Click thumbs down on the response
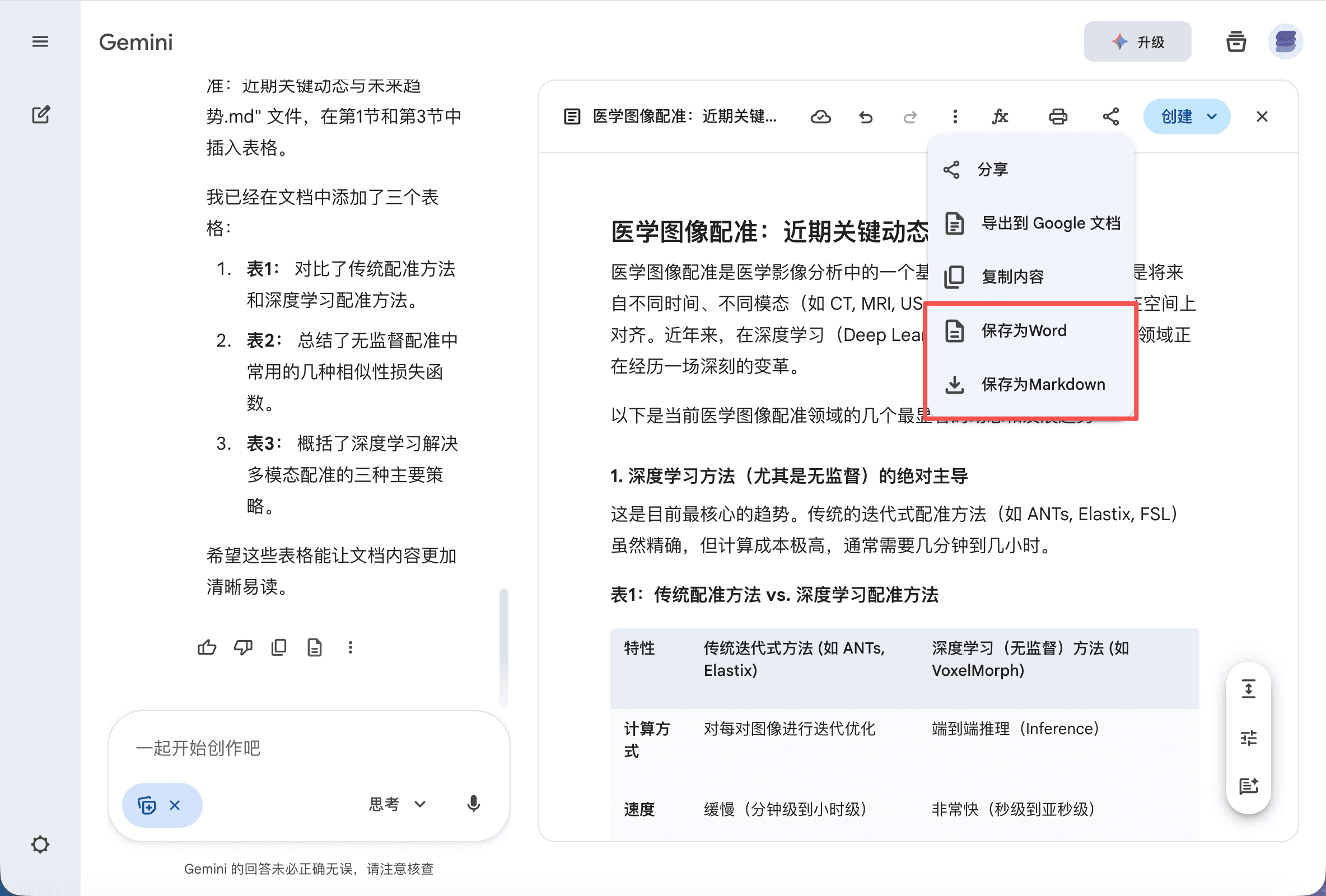 (x=243, y=647)
